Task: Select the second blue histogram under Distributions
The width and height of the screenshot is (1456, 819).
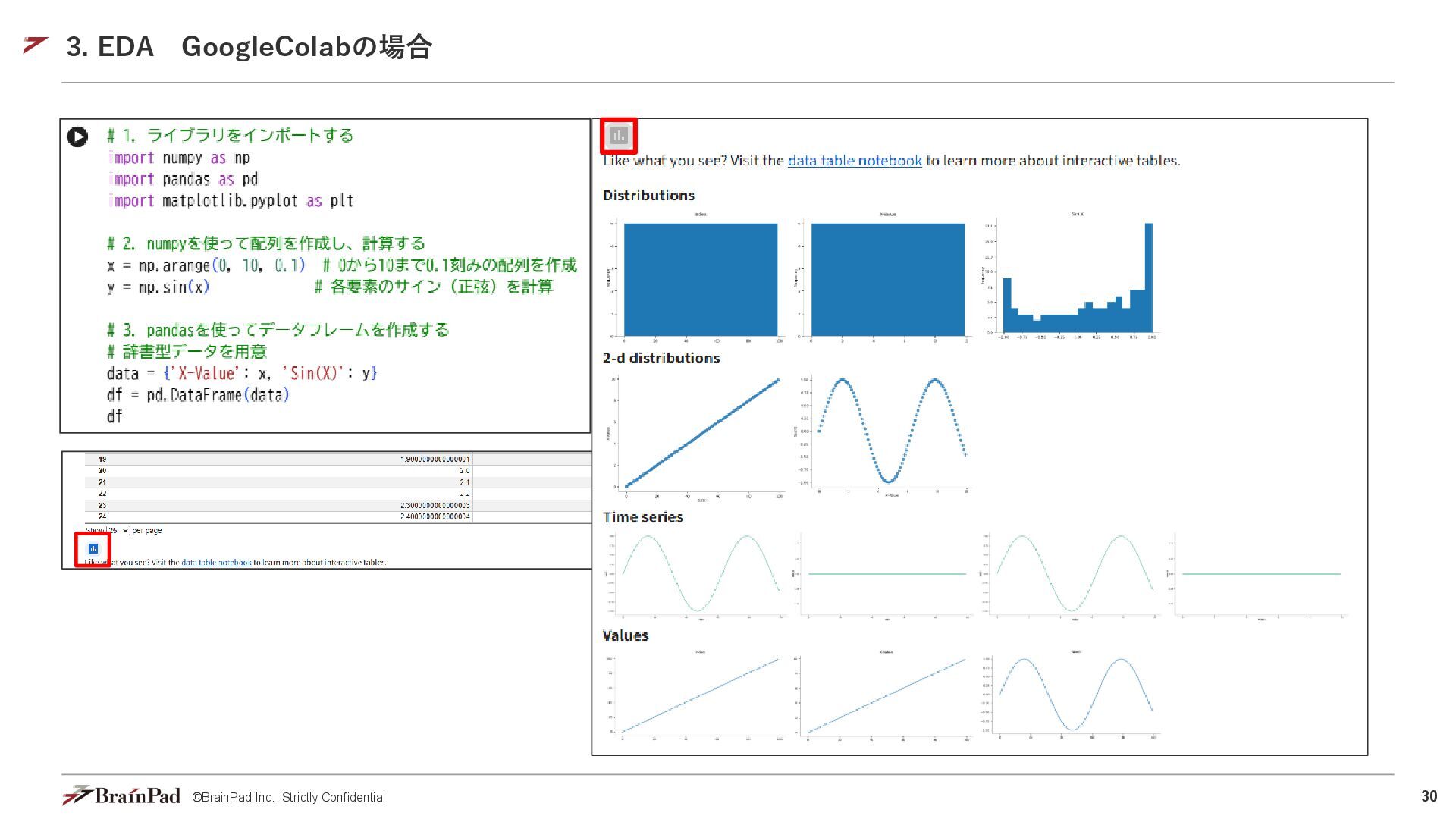Action: tap(887, 278)
